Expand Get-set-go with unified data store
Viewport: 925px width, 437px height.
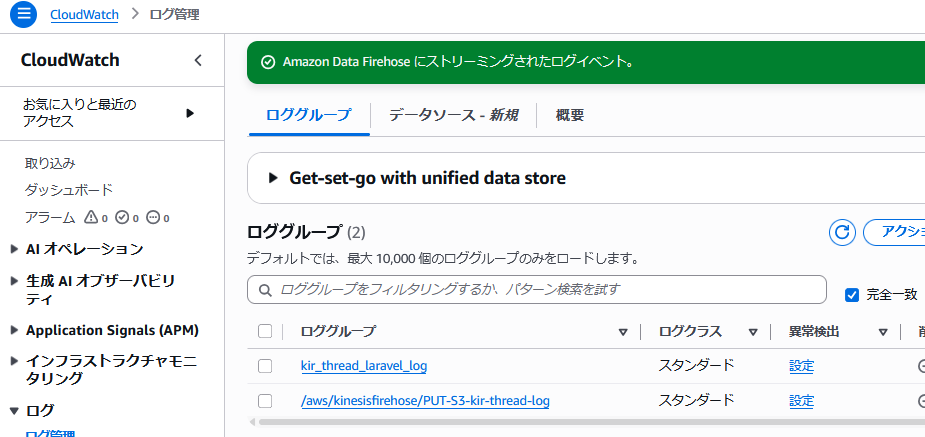(273, 178)
